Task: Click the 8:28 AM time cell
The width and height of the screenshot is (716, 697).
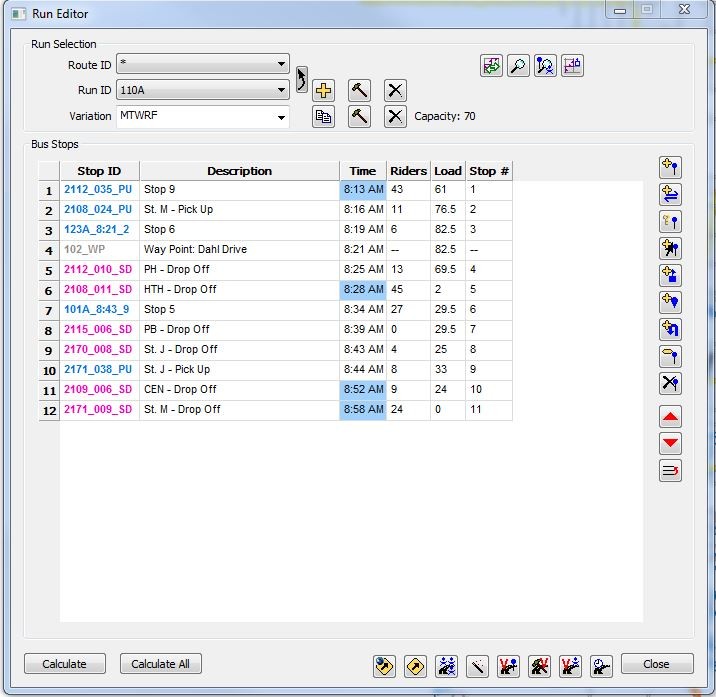Action: pos(363,290)
